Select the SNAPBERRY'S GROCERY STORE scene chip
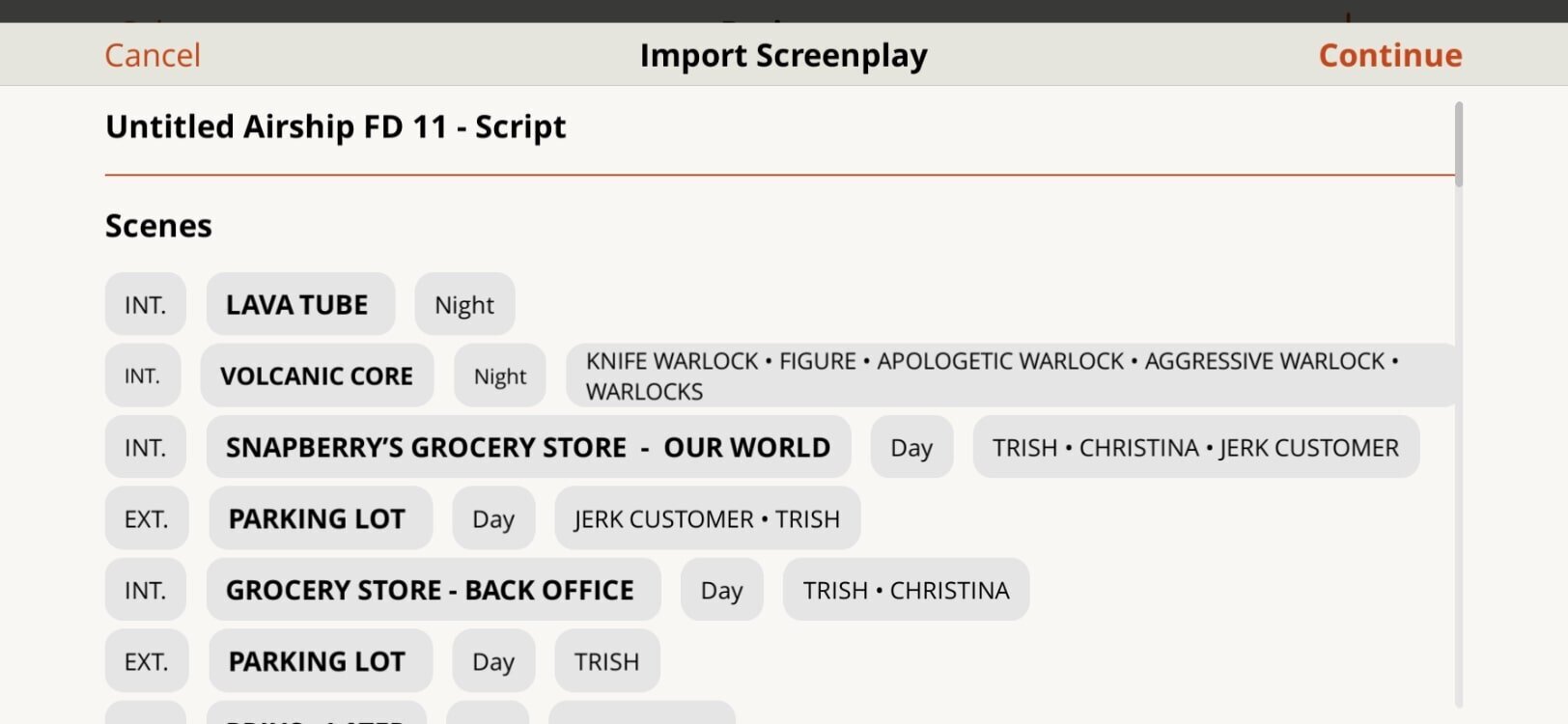1568x724 pixels. [x=527, y=447]
